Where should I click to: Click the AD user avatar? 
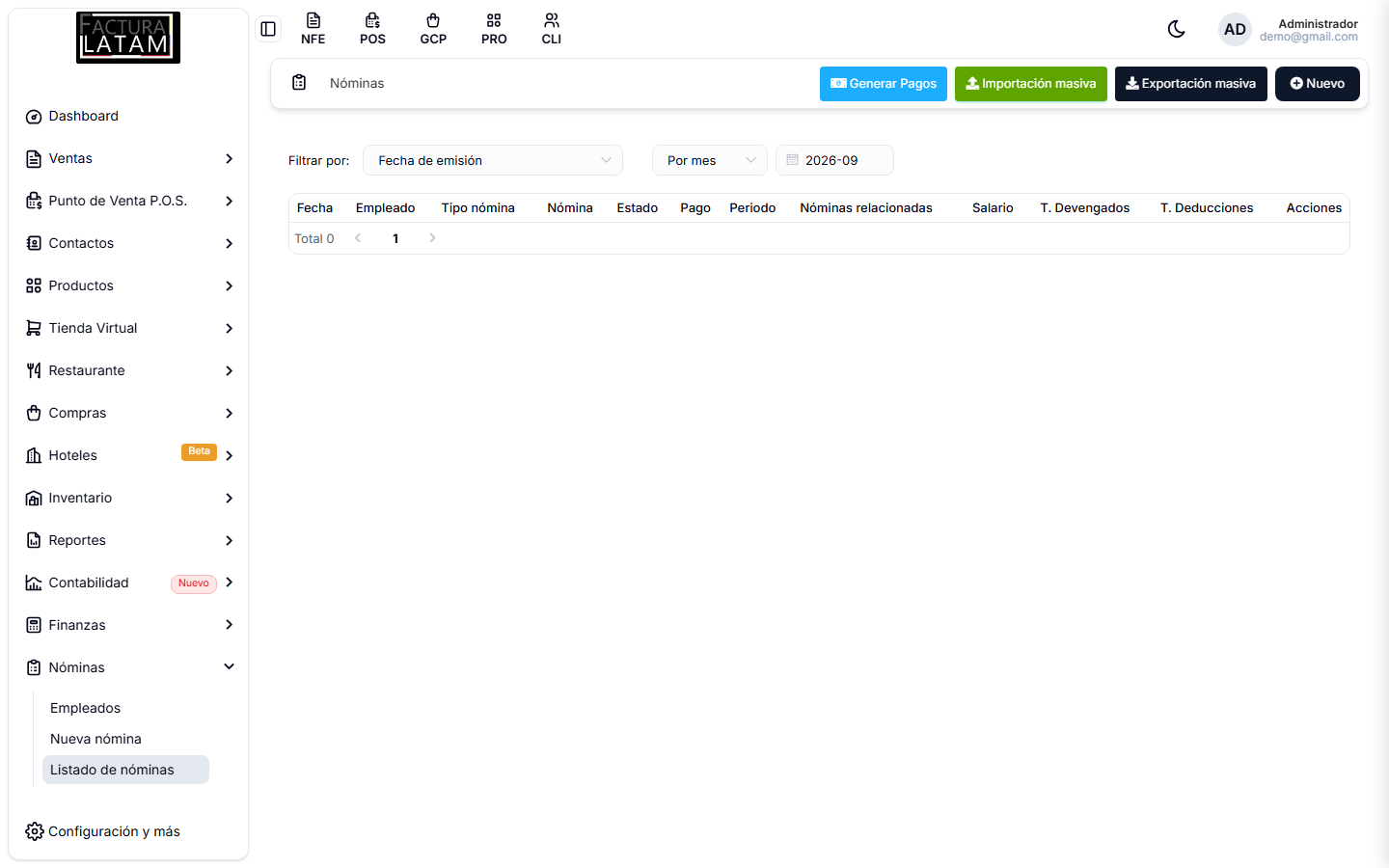(x=1235, y=29)
